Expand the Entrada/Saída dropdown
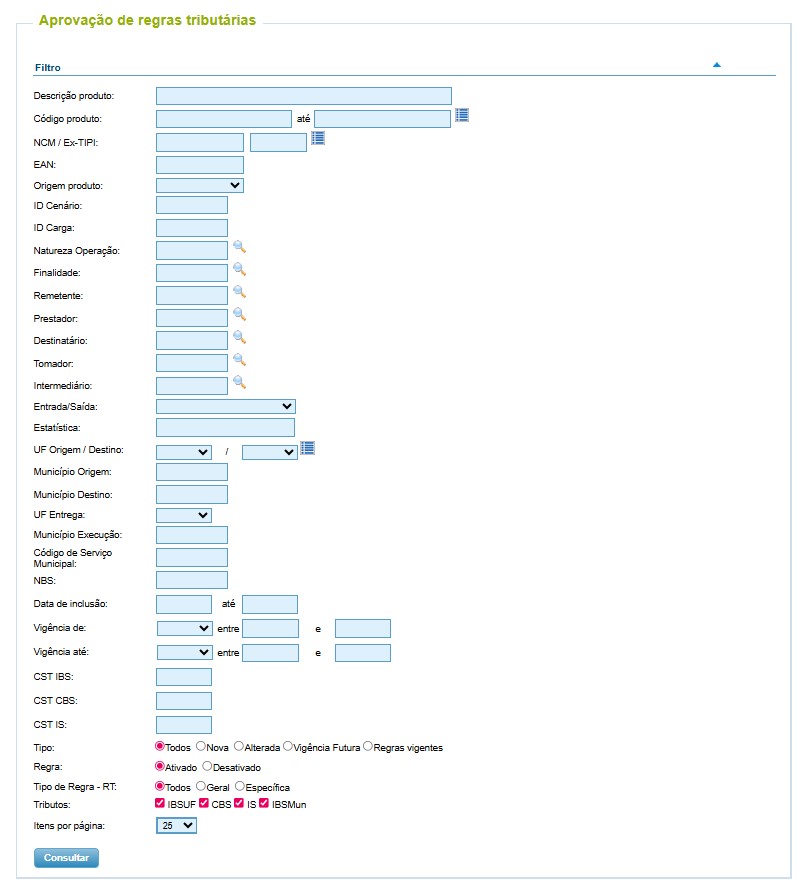This screenshot has height=896, width=798. 226,406
